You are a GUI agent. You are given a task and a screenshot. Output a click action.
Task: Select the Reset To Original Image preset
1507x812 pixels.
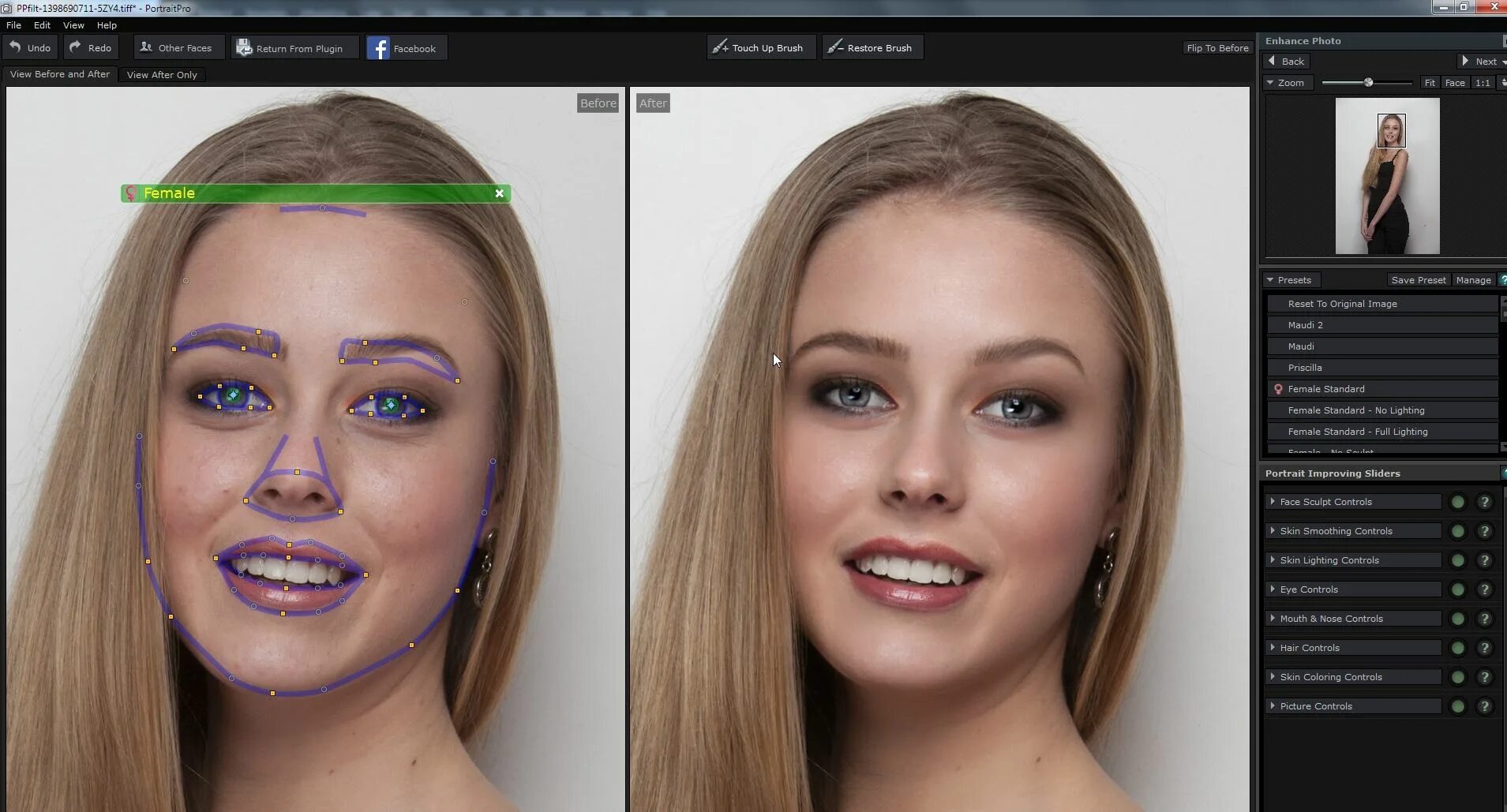click(x=1382, y=304)
